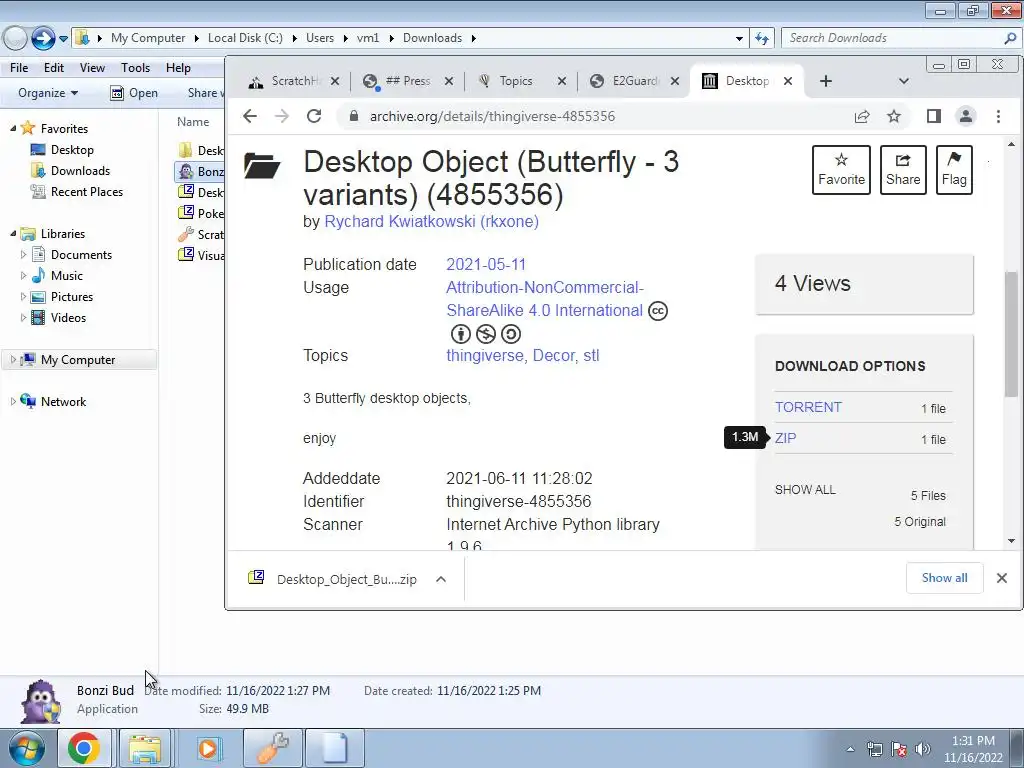Bookmark this page with the star icon
Image resolution: width=1024 pixels, height=768 pixels.
894,116
